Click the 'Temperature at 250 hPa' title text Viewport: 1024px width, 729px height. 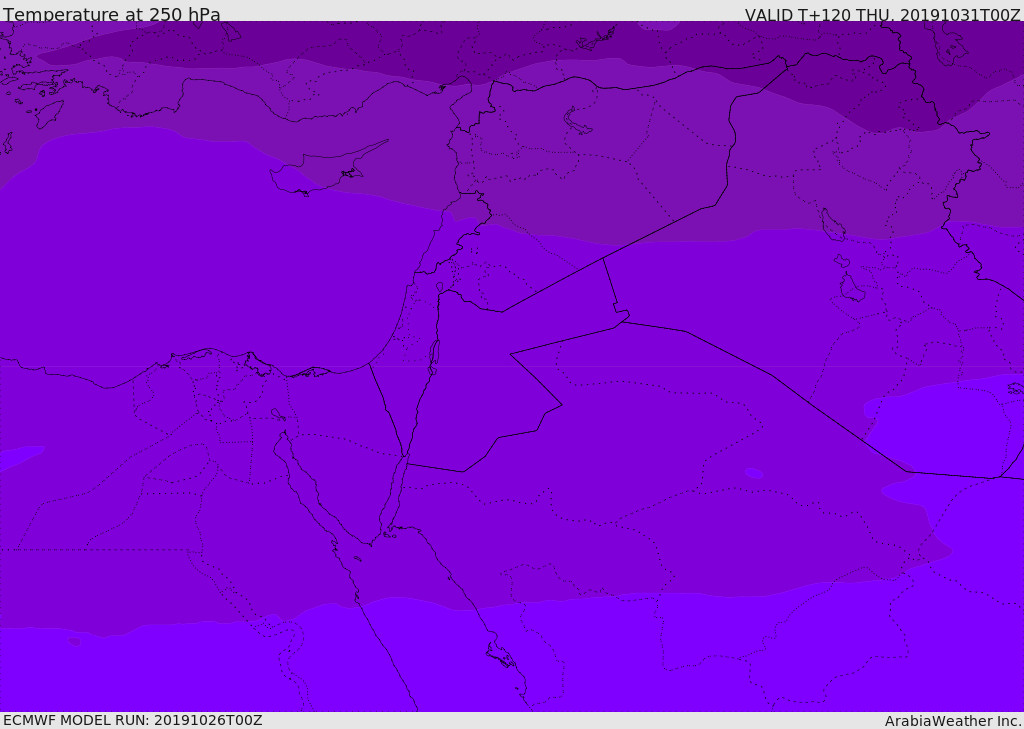tap(112, 13)
